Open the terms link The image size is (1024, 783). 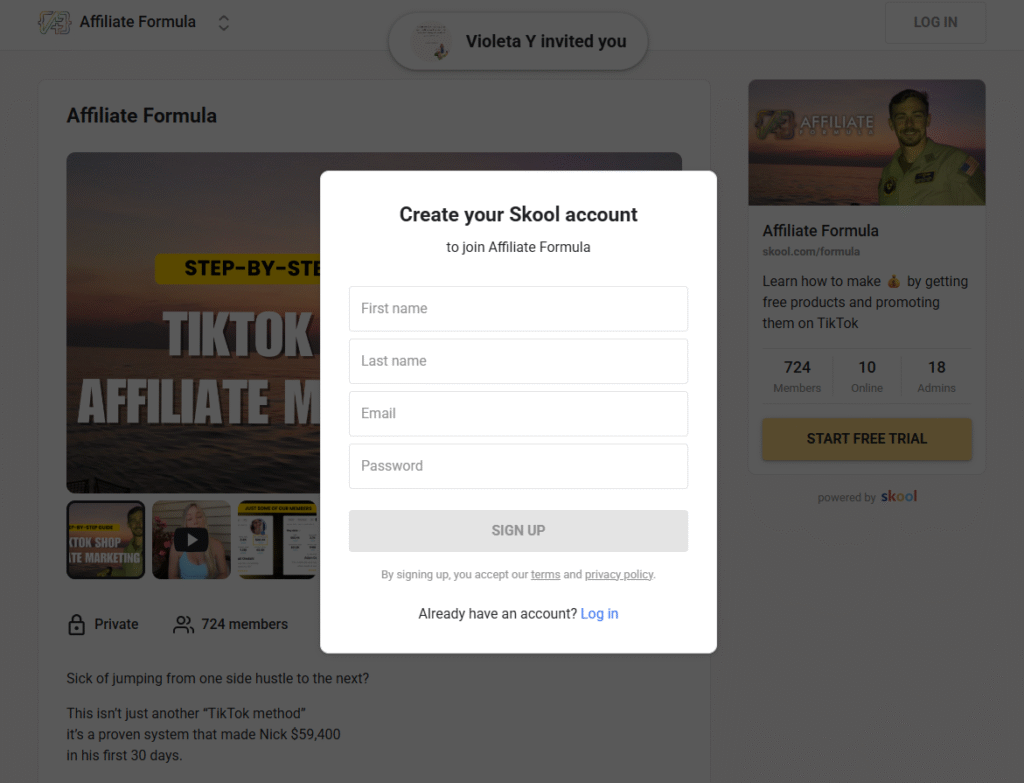click(545, 575)
